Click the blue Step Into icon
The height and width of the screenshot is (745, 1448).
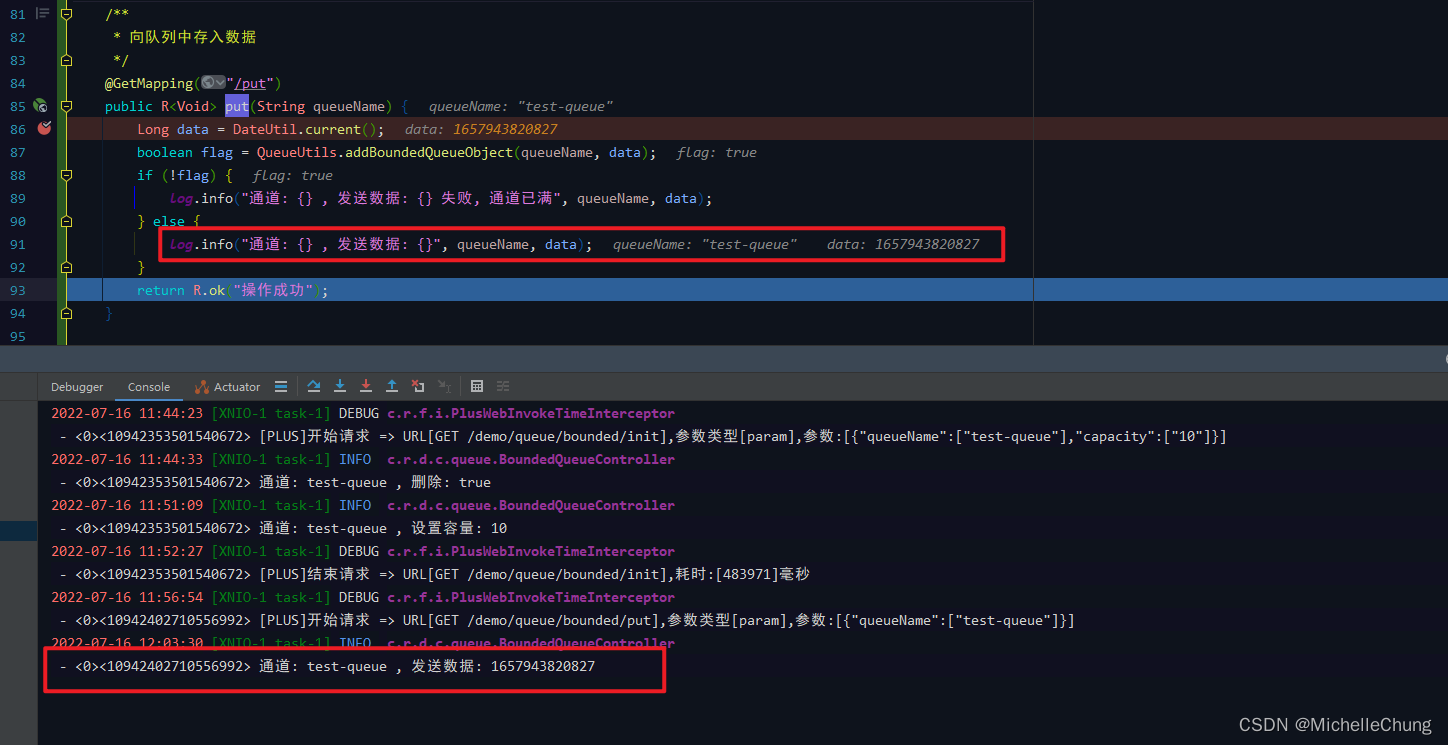[x=340, y=386]
